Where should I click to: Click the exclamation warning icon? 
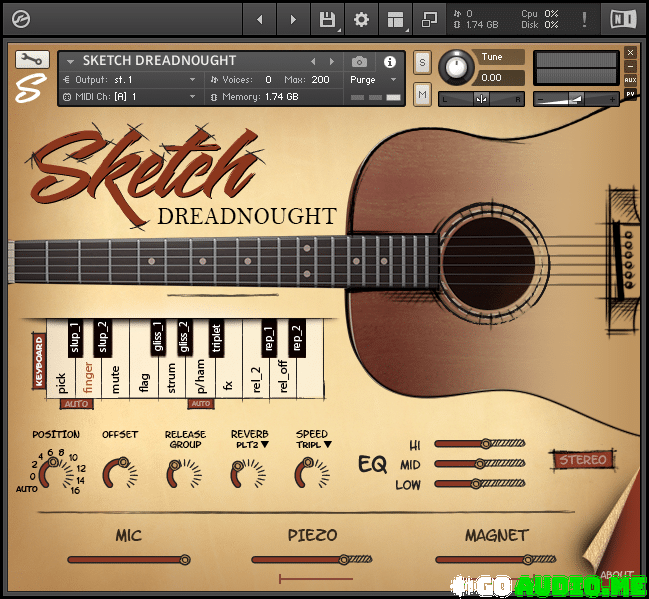pyautogui.click(x=584, y=19)
